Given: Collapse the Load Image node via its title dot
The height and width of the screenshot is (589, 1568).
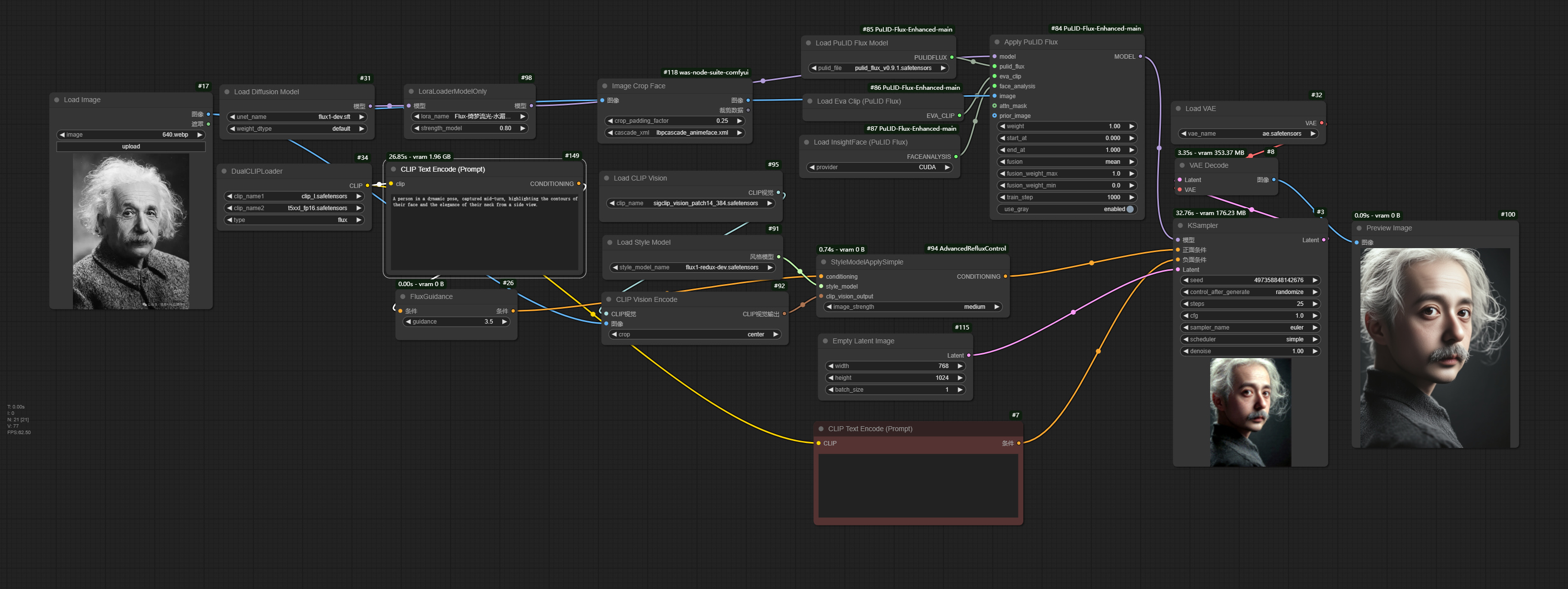Looking at the screenshot, I should (x=57, y=99).
